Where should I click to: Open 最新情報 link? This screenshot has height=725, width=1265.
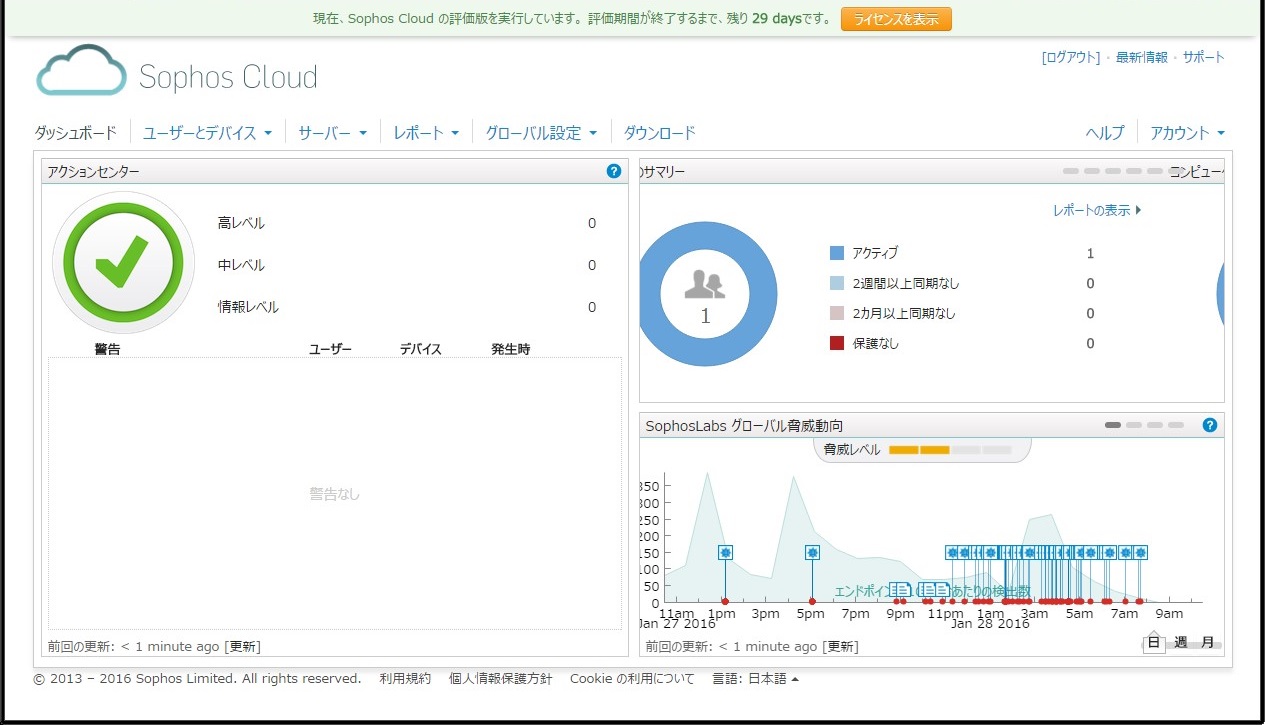point(1142,57)
